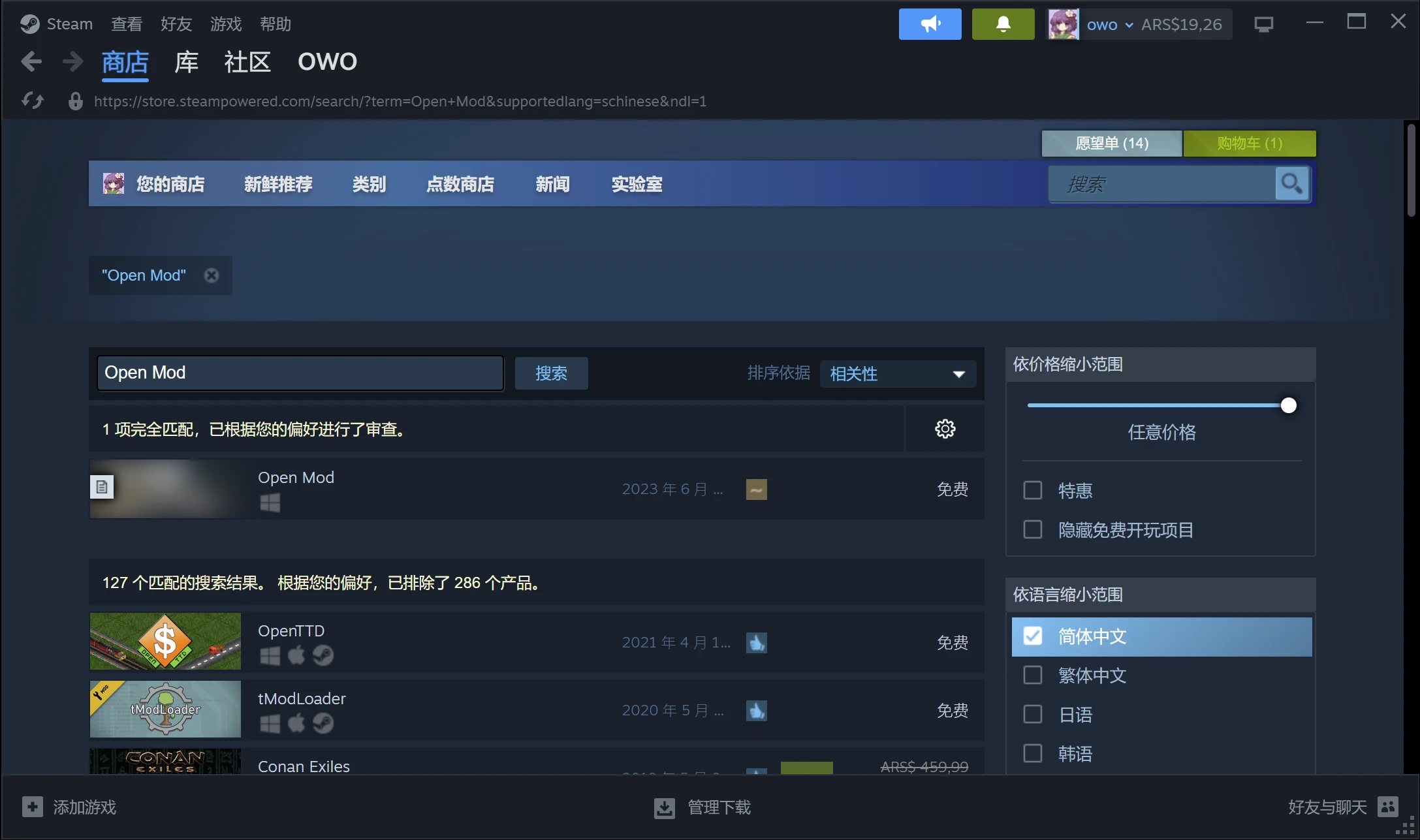Uncheck the 简体中文 language filter
Screen dimensions: 1420x840
point(1032,635)
